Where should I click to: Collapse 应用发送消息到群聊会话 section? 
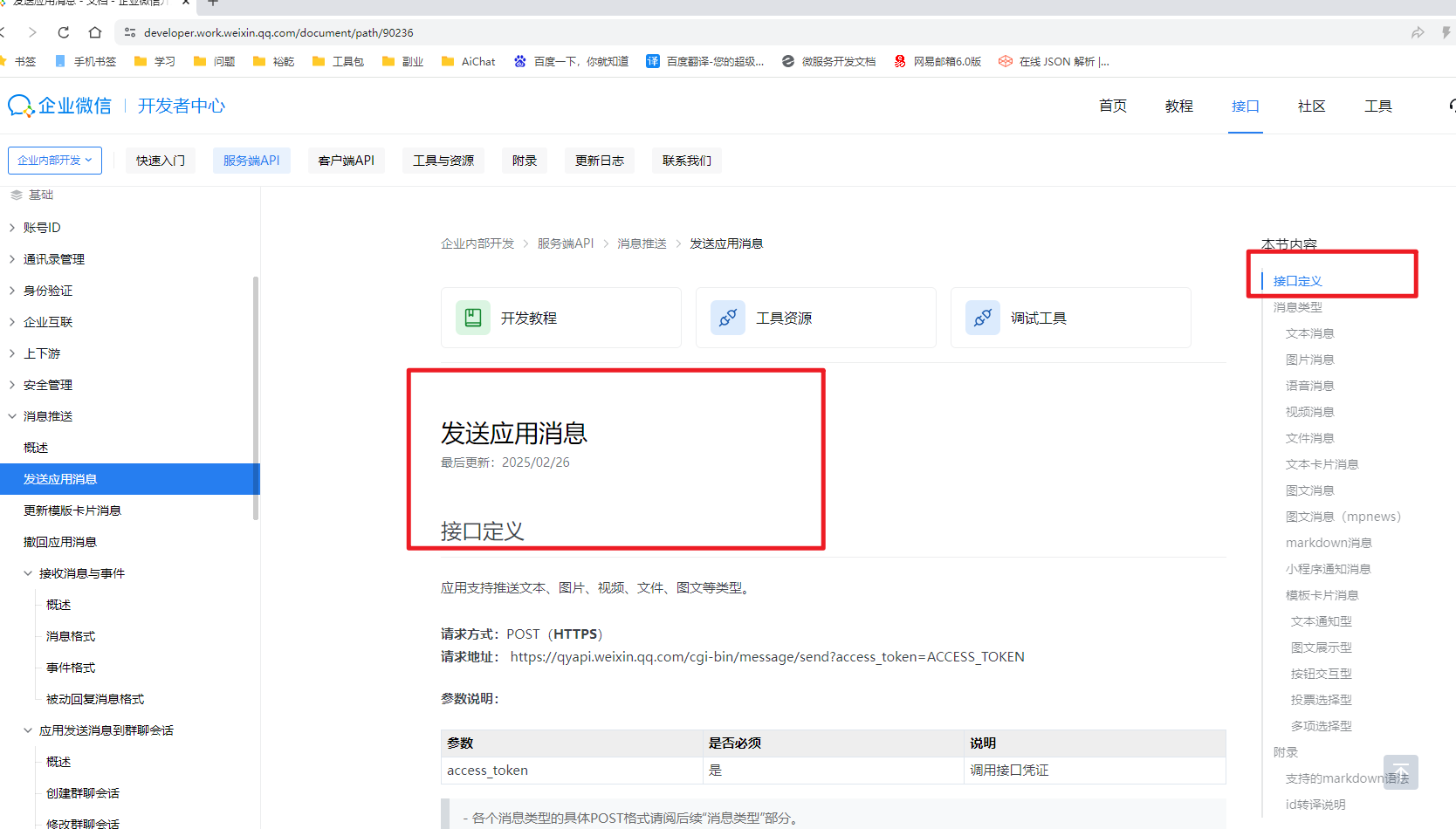coord(28,730)
